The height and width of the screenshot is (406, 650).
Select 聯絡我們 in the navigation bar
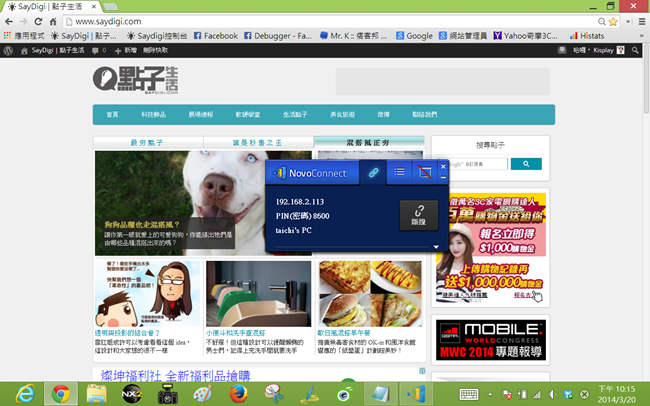[424, 114]
